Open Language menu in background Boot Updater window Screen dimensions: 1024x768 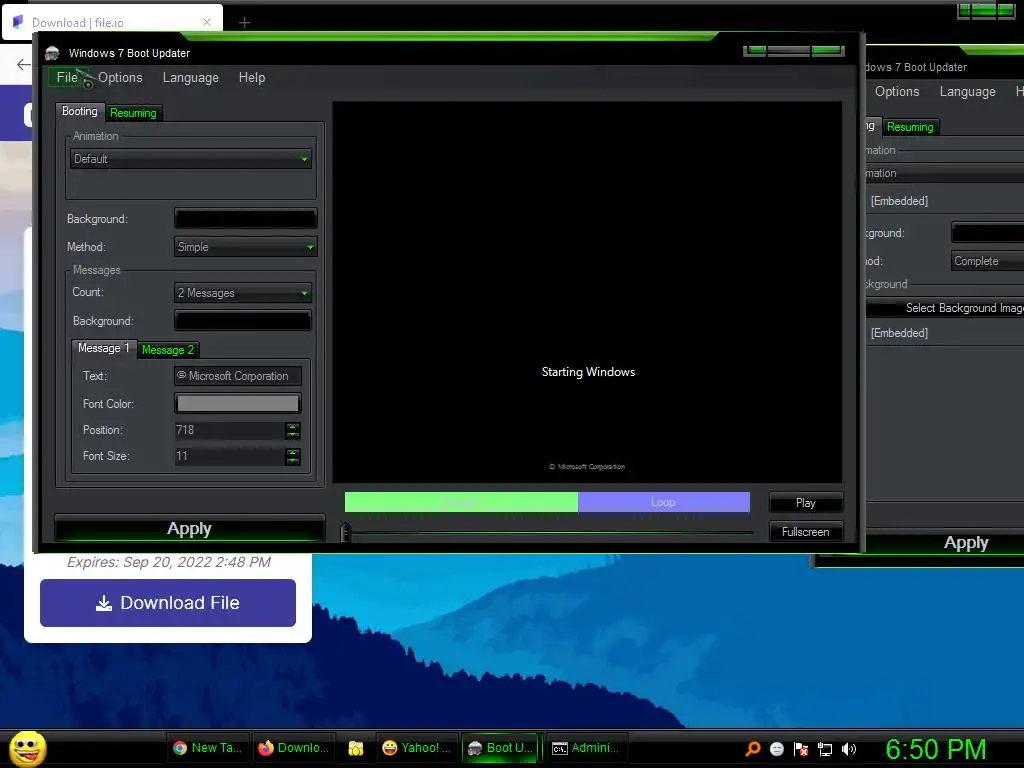click(x=968, y=91)
